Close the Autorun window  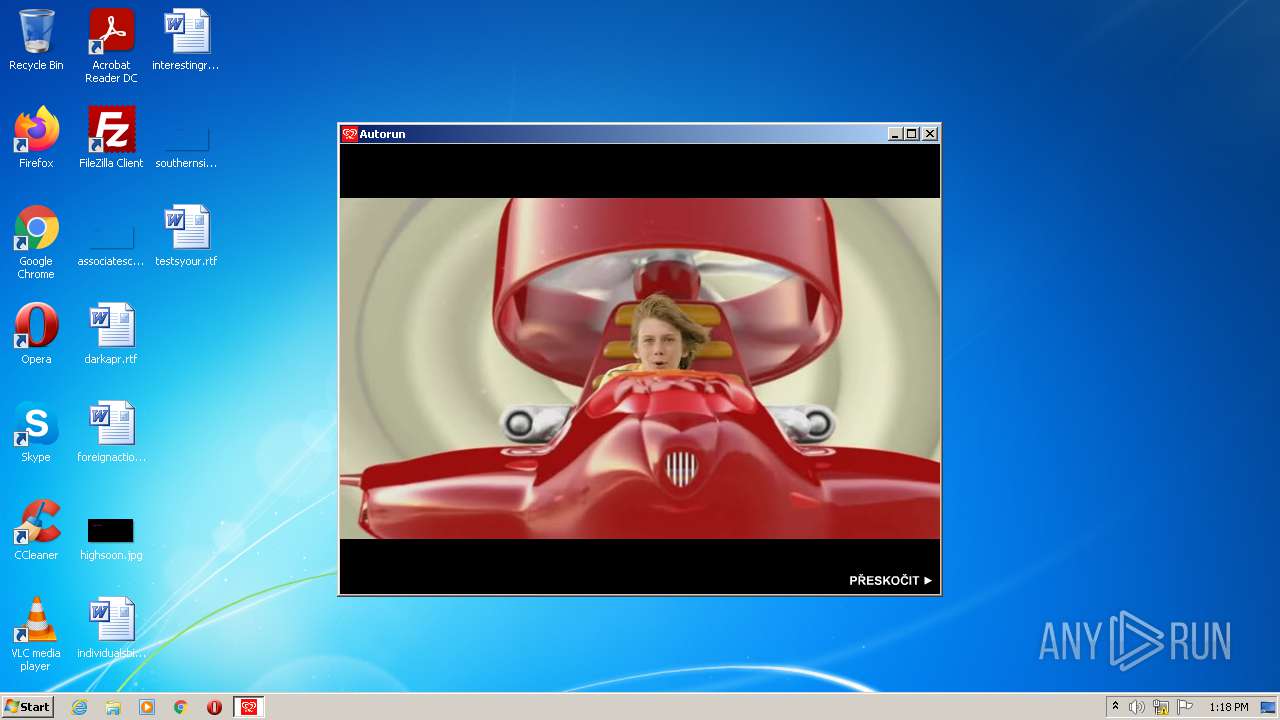[930, 134]
